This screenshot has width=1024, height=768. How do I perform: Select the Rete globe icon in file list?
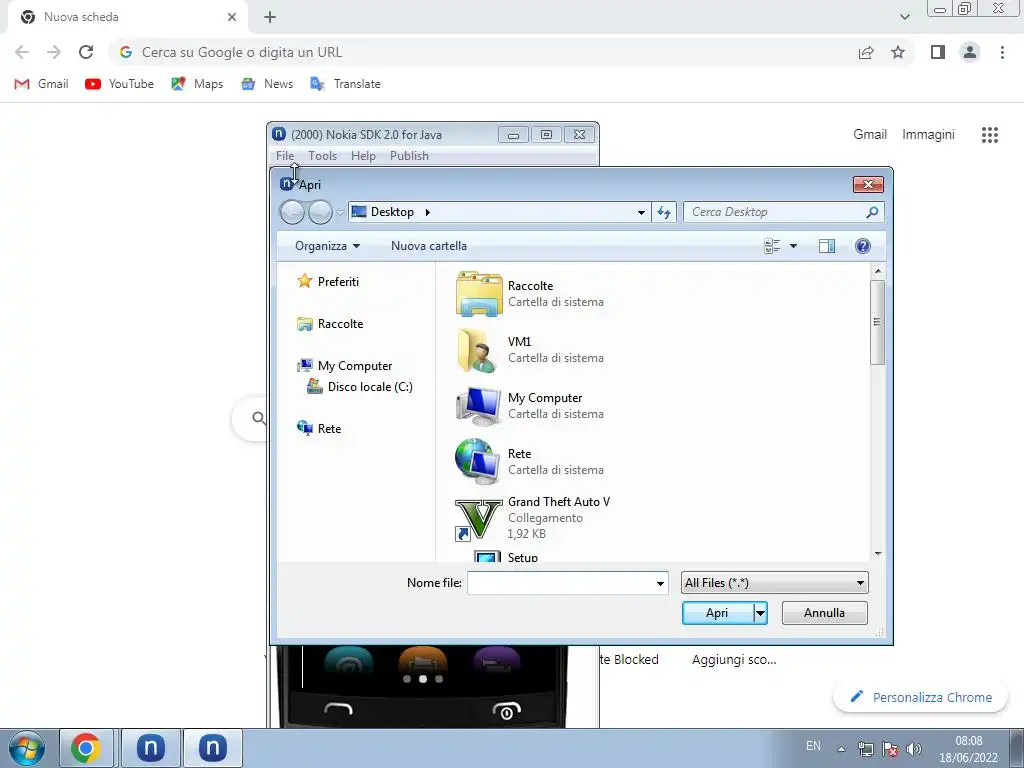pyautogui.click(x=477, y=461)
